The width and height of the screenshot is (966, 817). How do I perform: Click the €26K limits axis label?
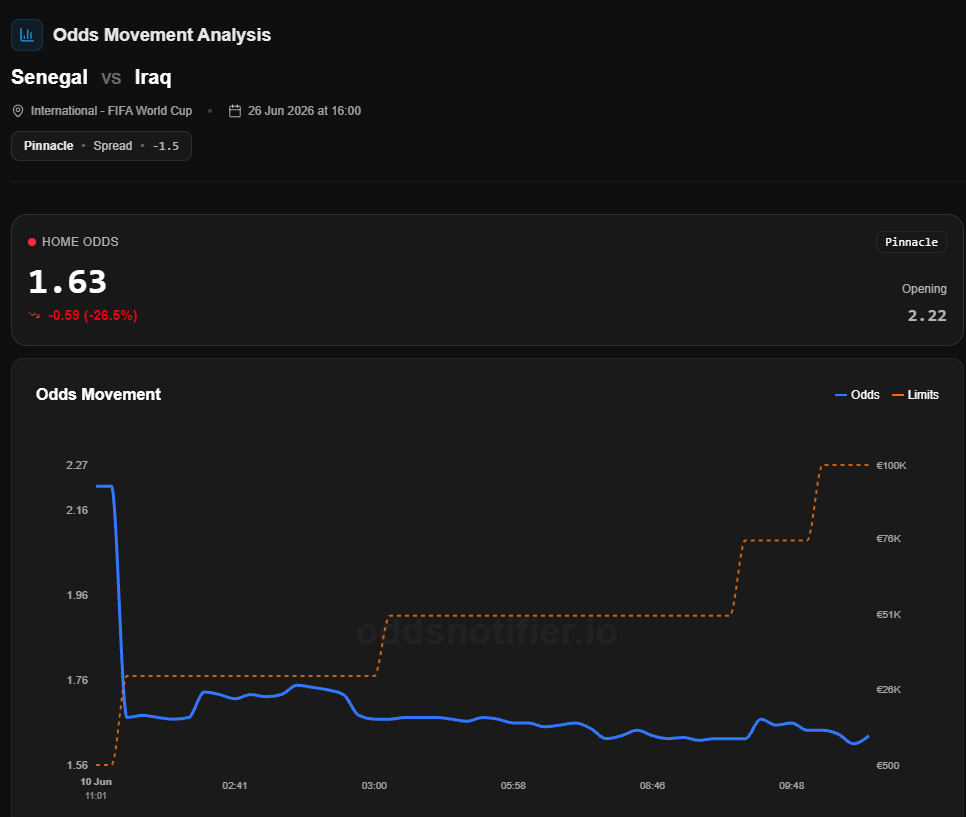point(888,689)
